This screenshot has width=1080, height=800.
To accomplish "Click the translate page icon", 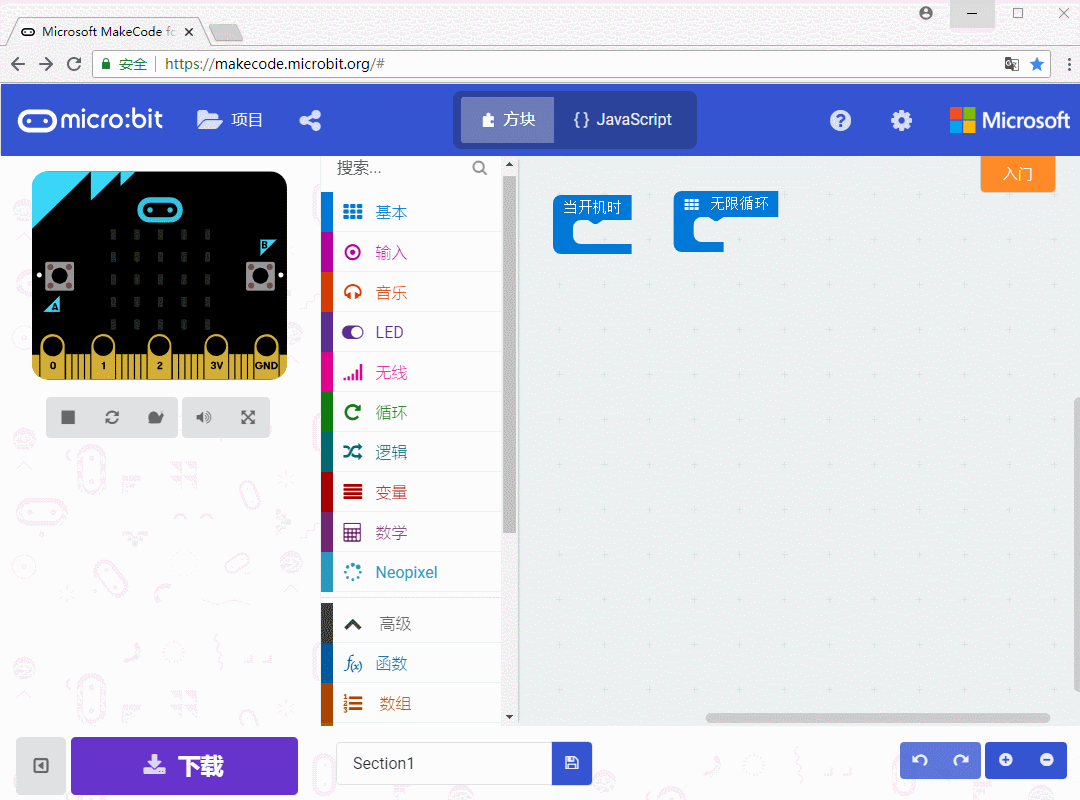I will click(1012, 64).
